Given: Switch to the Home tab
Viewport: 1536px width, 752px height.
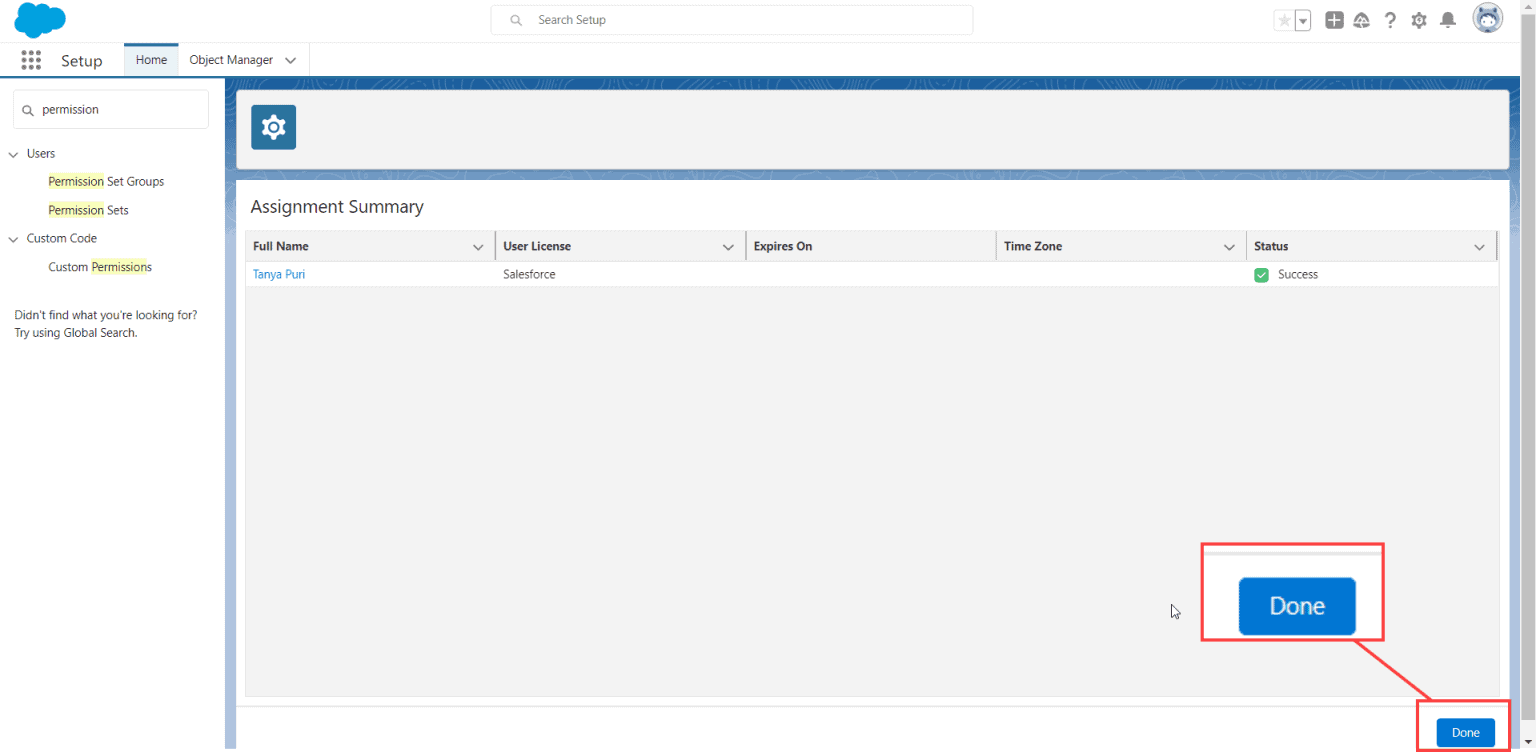Looking at the screenshot, I should click(x=151, y=60).
